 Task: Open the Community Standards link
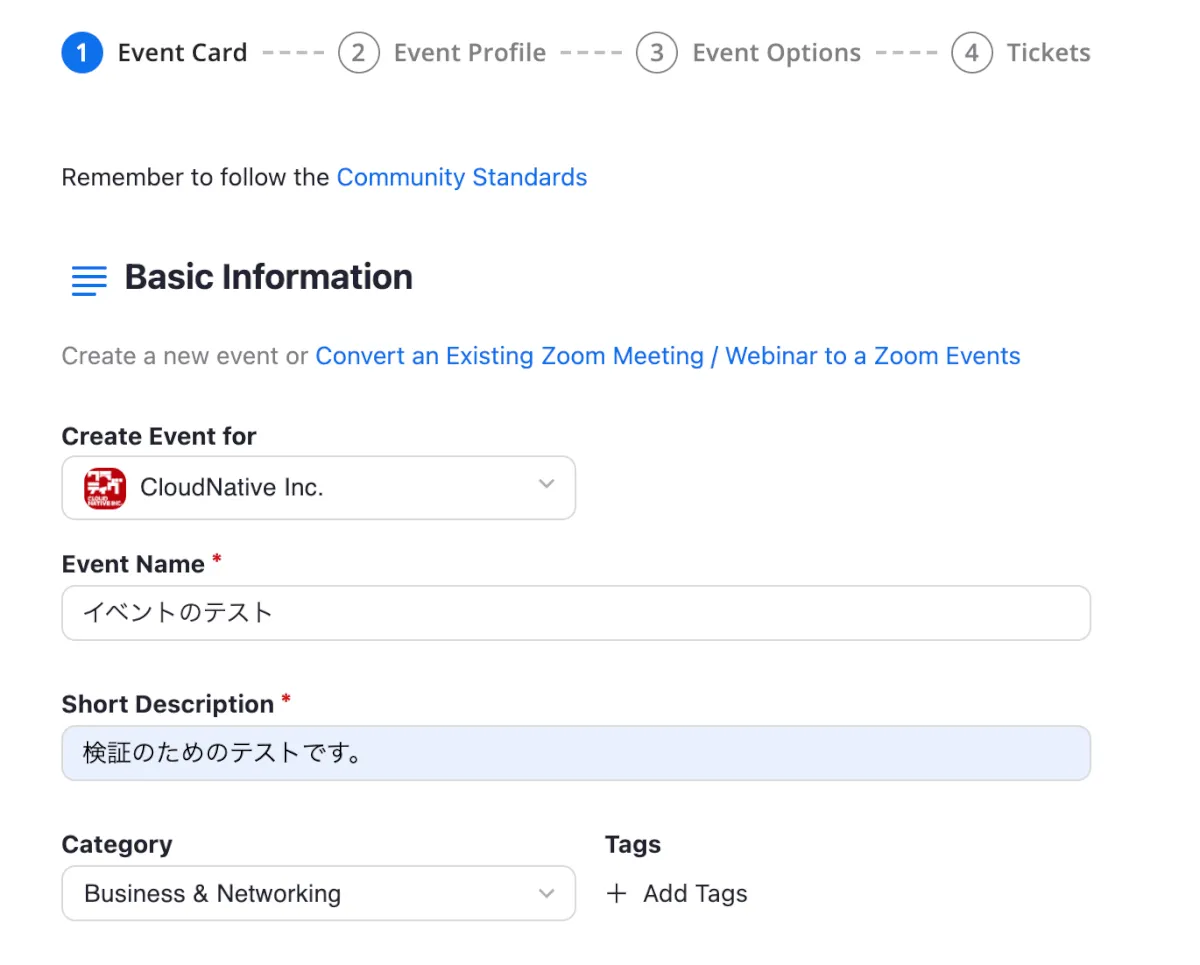(461, 178)
